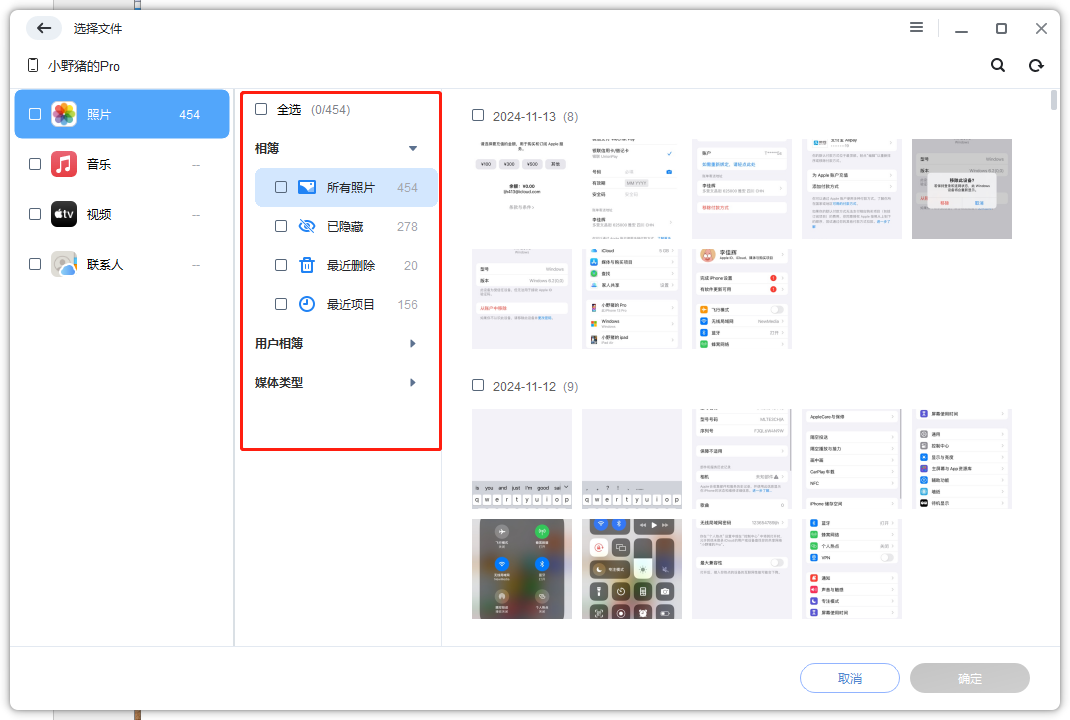Select all photos from 2024-11-13

[478, 115]
